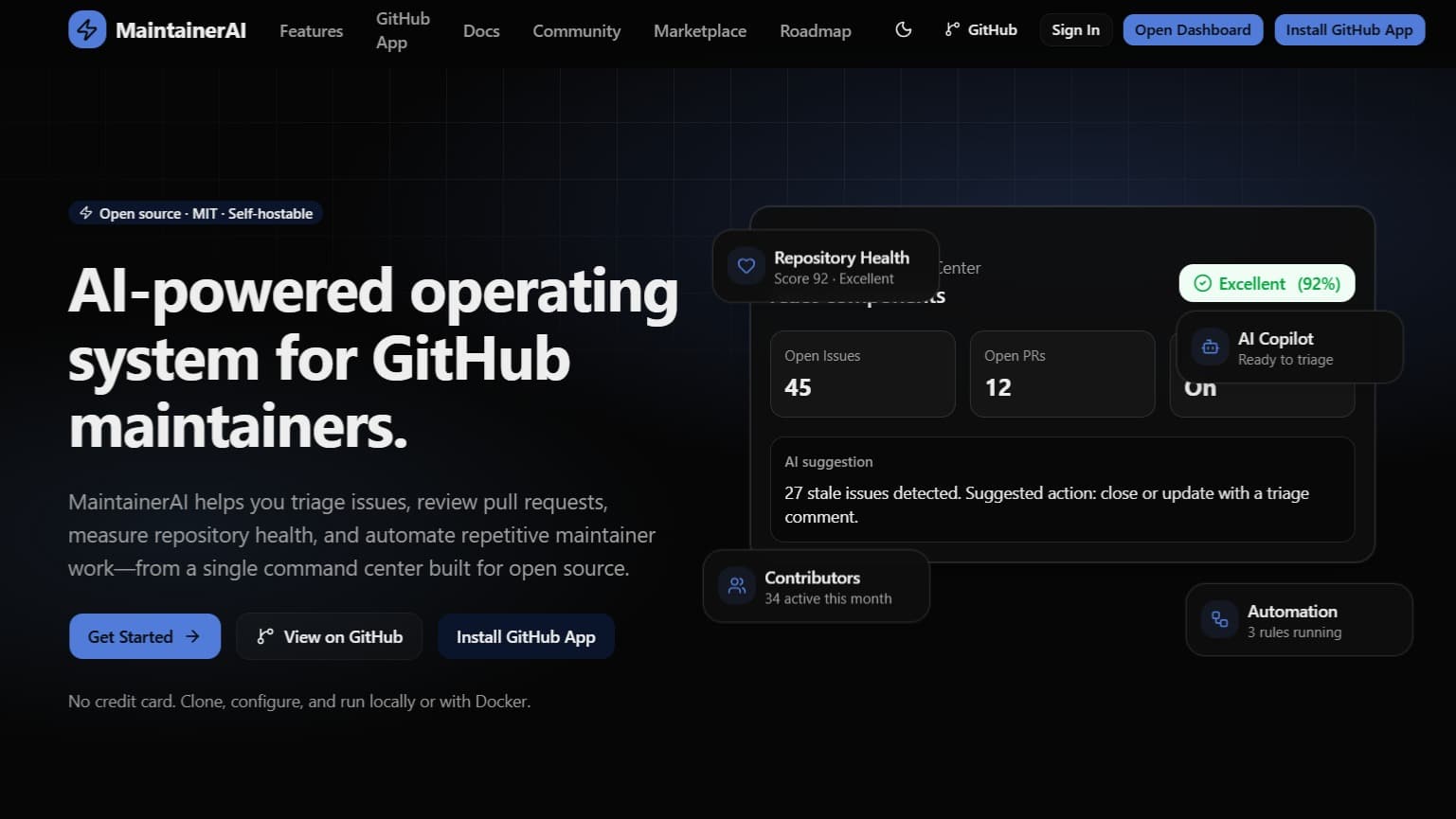Viewport: 1456px width, 819px height.
Task: Open the GitHub App nav item
Action: pos(403,30)
